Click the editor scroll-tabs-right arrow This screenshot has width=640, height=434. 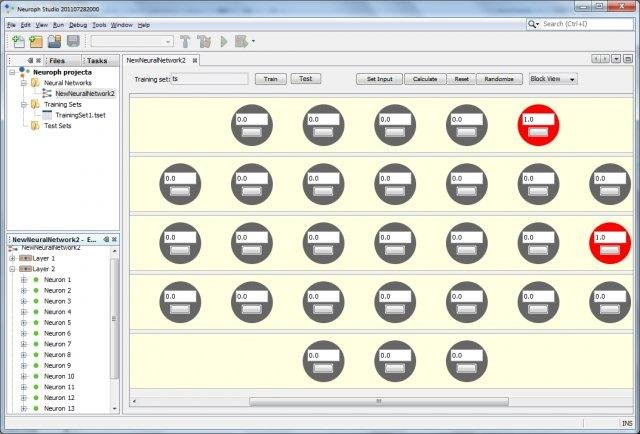coord(605,59)
